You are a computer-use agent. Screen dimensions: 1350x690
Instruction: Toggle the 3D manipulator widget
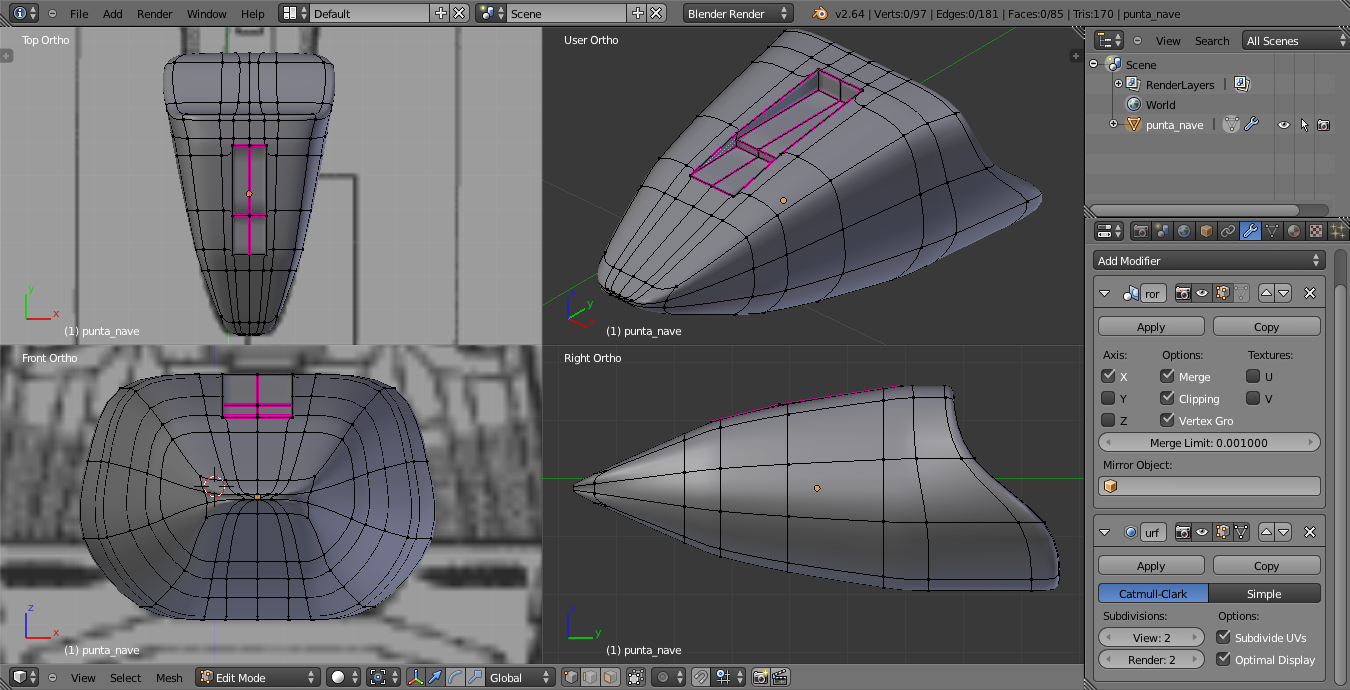coord(416,677)
